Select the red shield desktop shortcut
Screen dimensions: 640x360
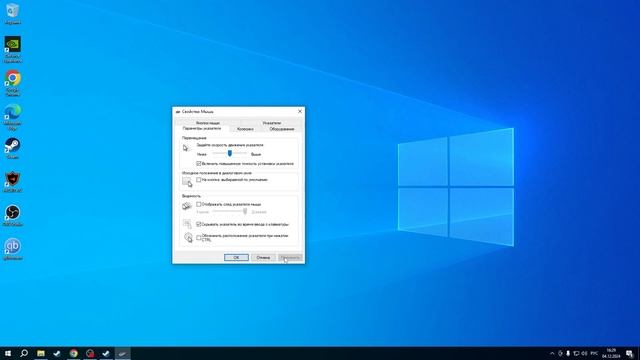pyautogui.click(x=13, y=182)
